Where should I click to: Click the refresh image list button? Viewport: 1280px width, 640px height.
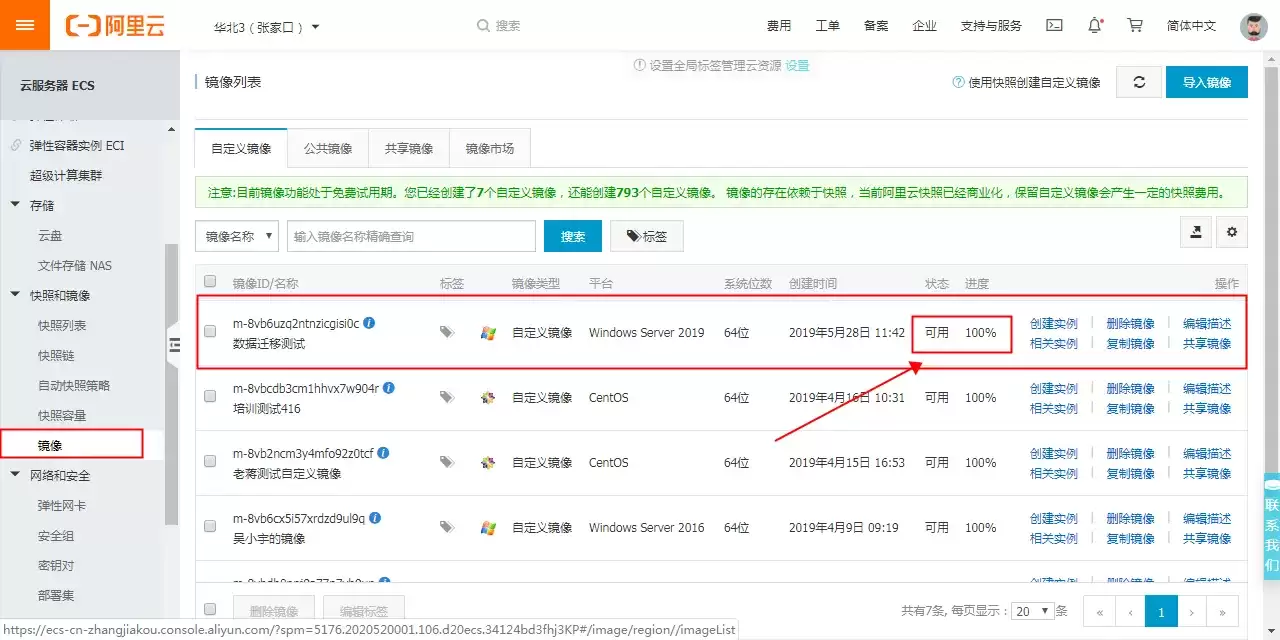click(x=1139, y=82)
